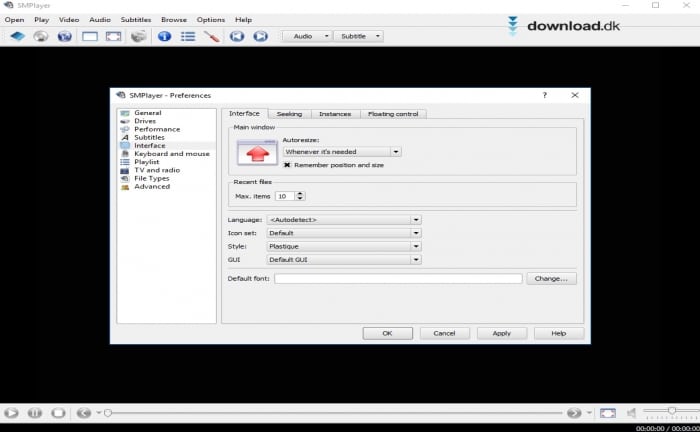Image resolution: width=700 pixels, height=432 pixels.
Task: Select Drives in preferences list
Action: 145,121
